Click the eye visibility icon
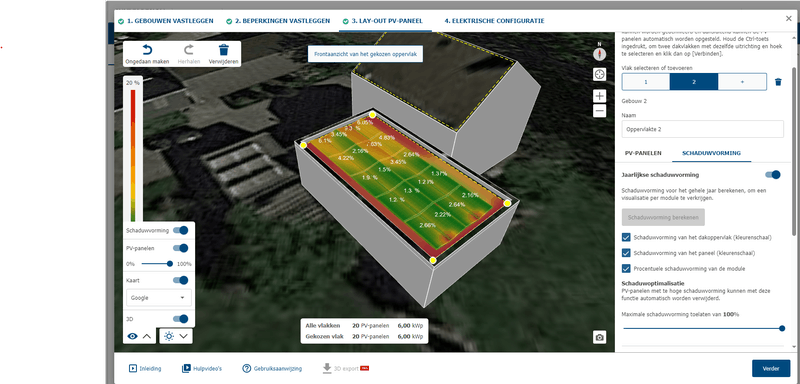The image size is (800, 384). click(133, 336)
